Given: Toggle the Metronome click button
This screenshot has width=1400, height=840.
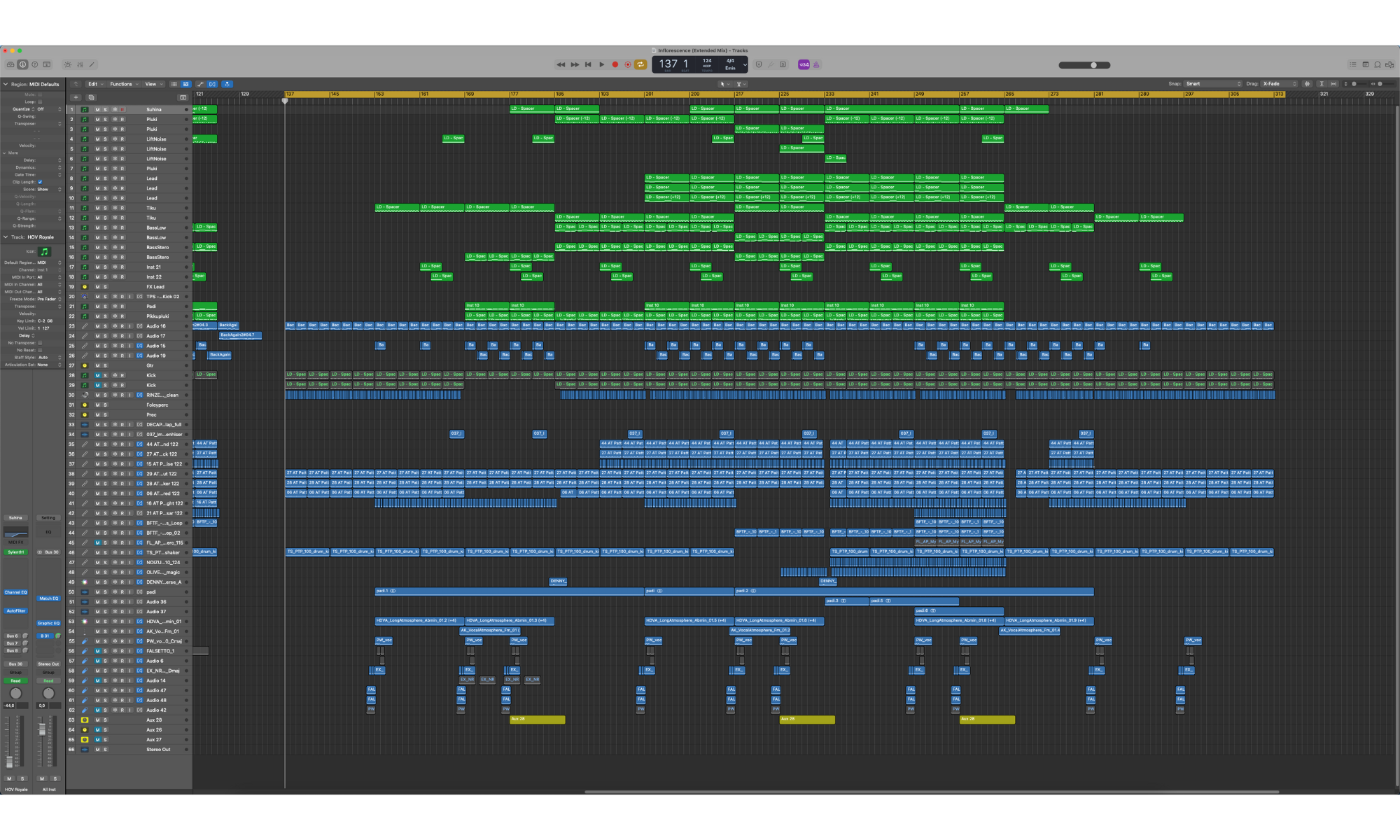Looking at the screenshot, I should pyautogui.click(x=816, y=64).
